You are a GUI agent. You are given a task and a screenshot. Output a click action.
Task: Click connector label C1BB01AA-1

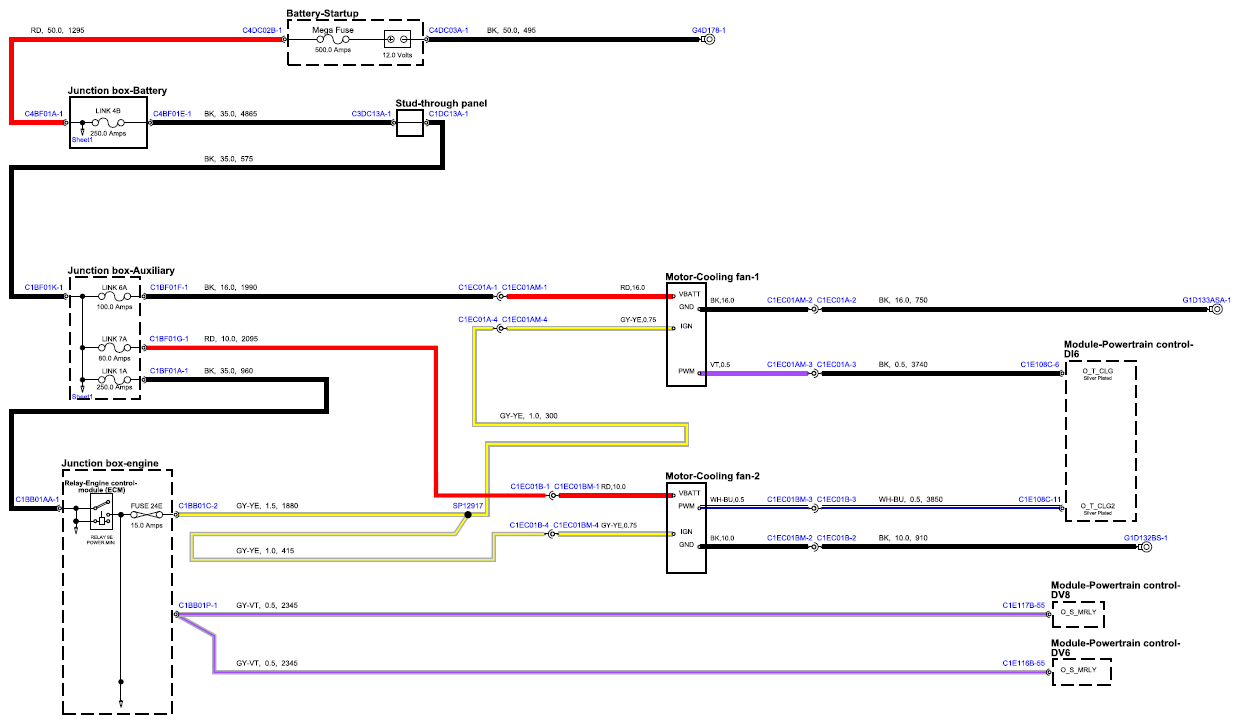click(38, 498)
